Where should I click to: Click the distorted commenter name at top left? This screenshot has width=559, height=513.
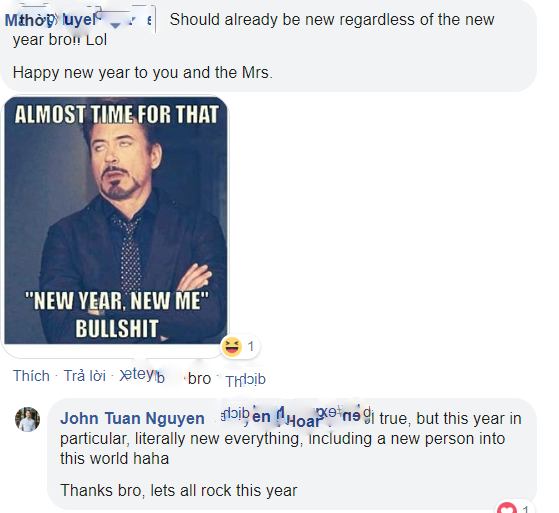[50, 20]
